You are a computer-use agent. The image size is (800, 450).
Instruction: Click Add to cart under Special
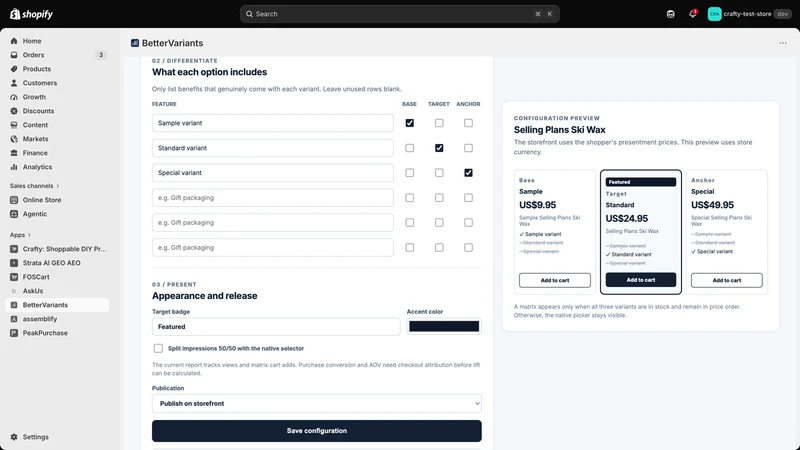pyautogui.click(x=727, y=280)
